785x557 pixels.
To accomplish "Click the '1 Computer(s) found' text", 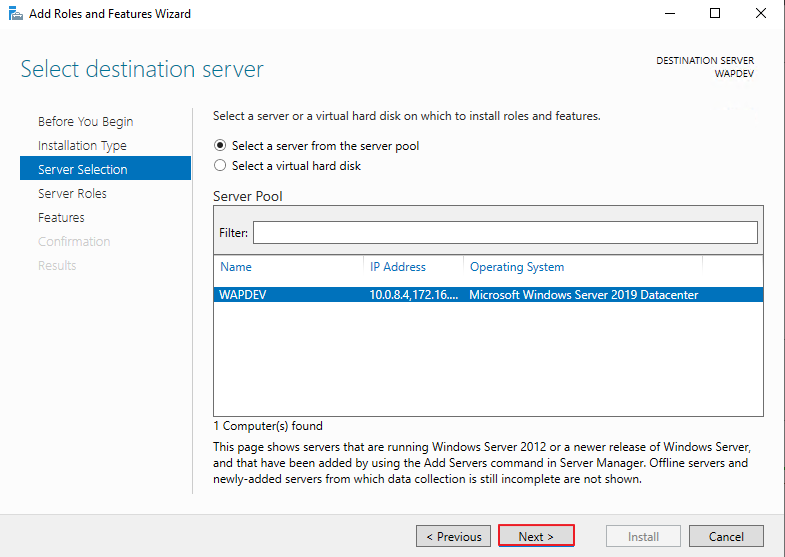I will (268, 426).
